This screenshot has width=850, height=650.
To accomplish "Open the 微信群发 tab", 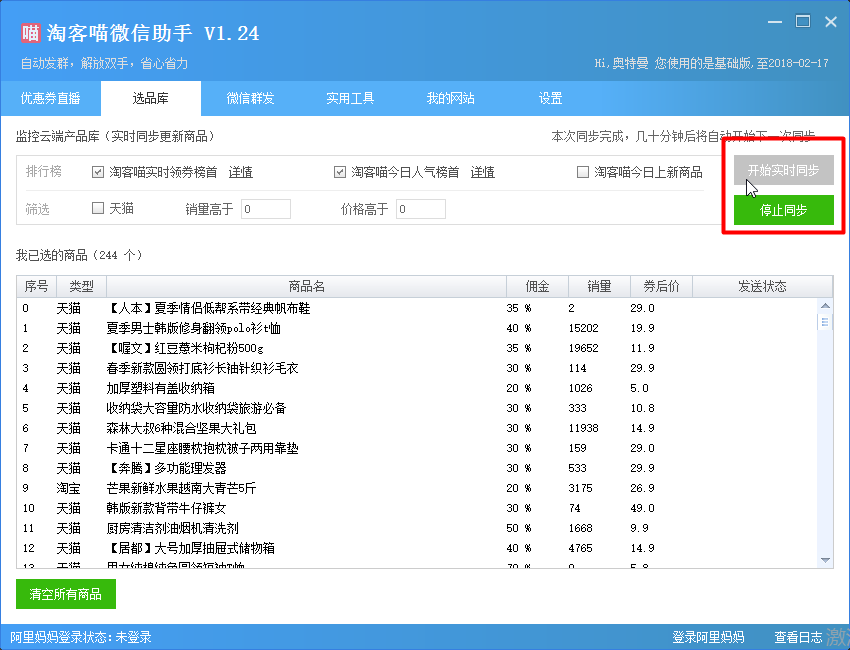I will pos(250,98).
